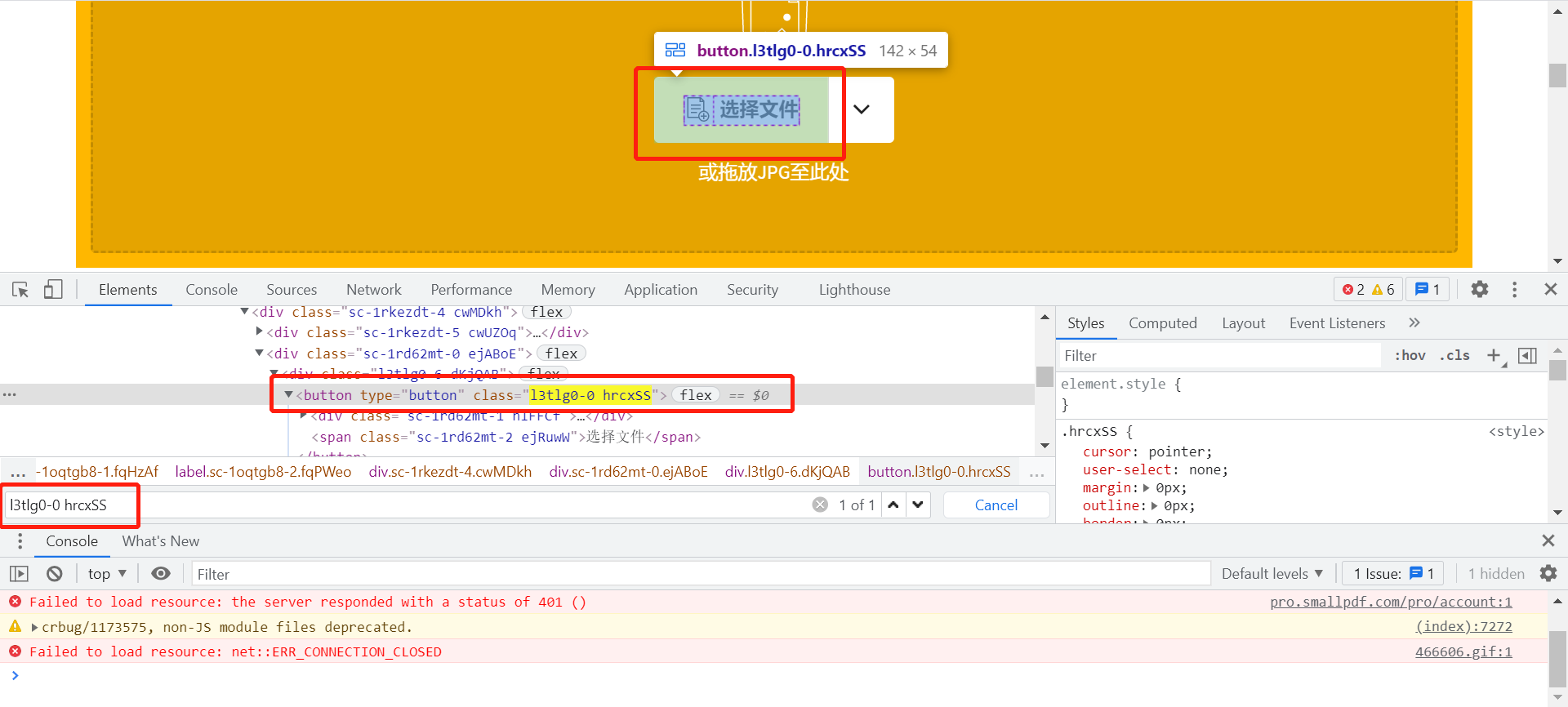Toggle the .cls classes button
Viewport: 1568px width, 707px height.
[1454, 355]
